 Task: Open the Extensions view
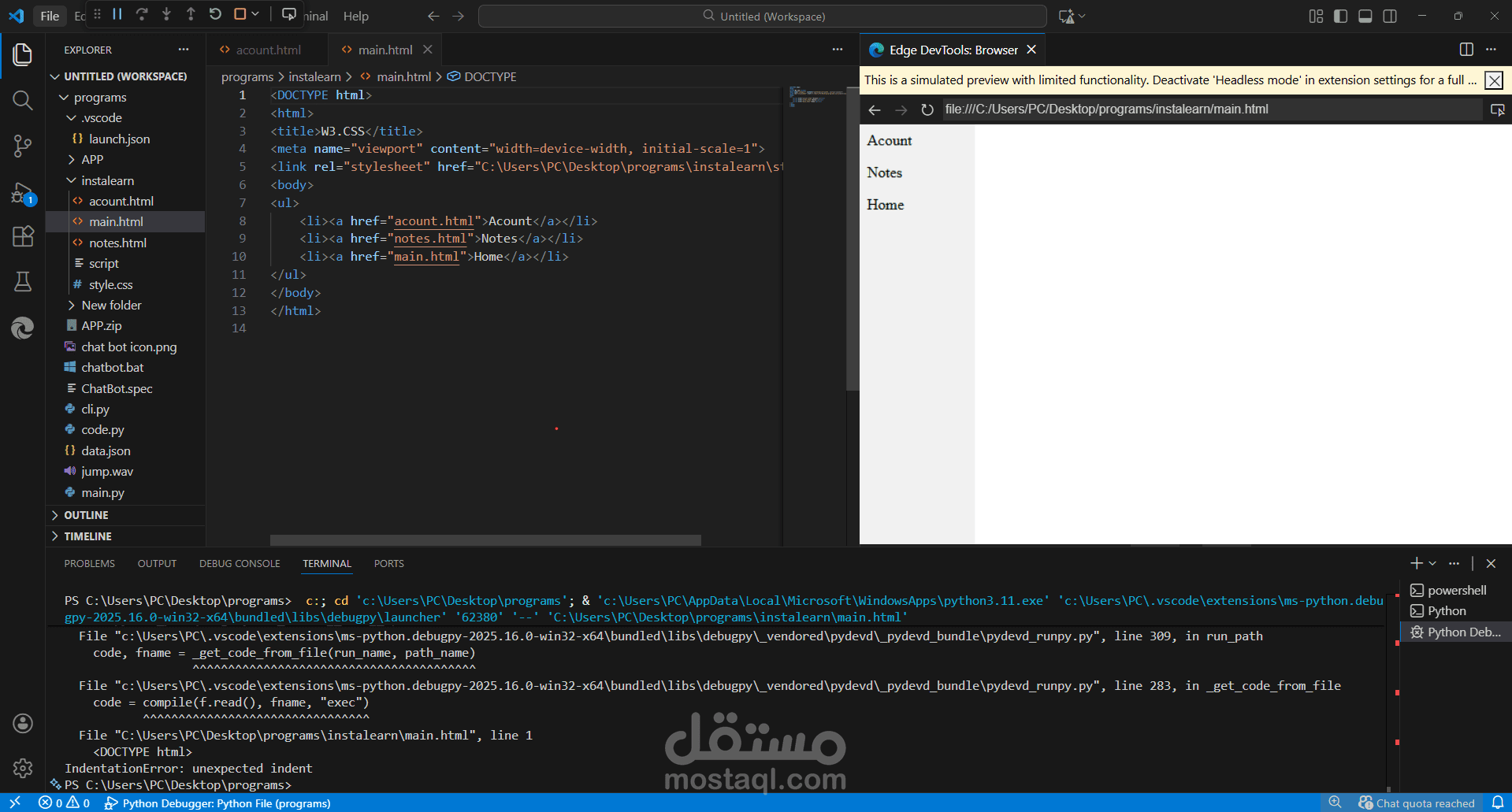[23, 237]
